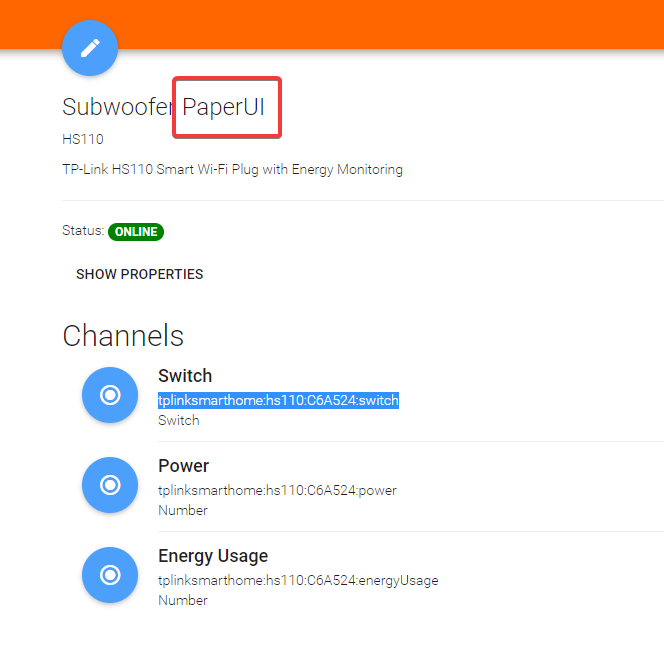
Task: Open SHOW PROPERTIES section
Action: (x=140, y=274)
